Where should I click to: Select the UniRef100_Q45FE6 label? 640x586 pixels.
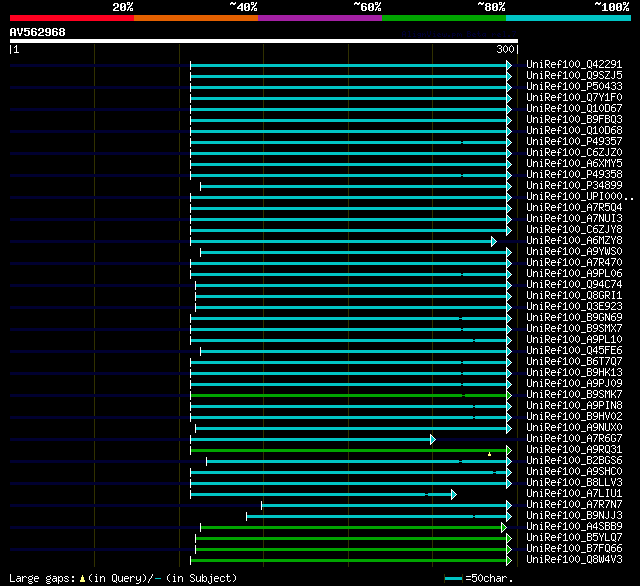coord(574,351)
